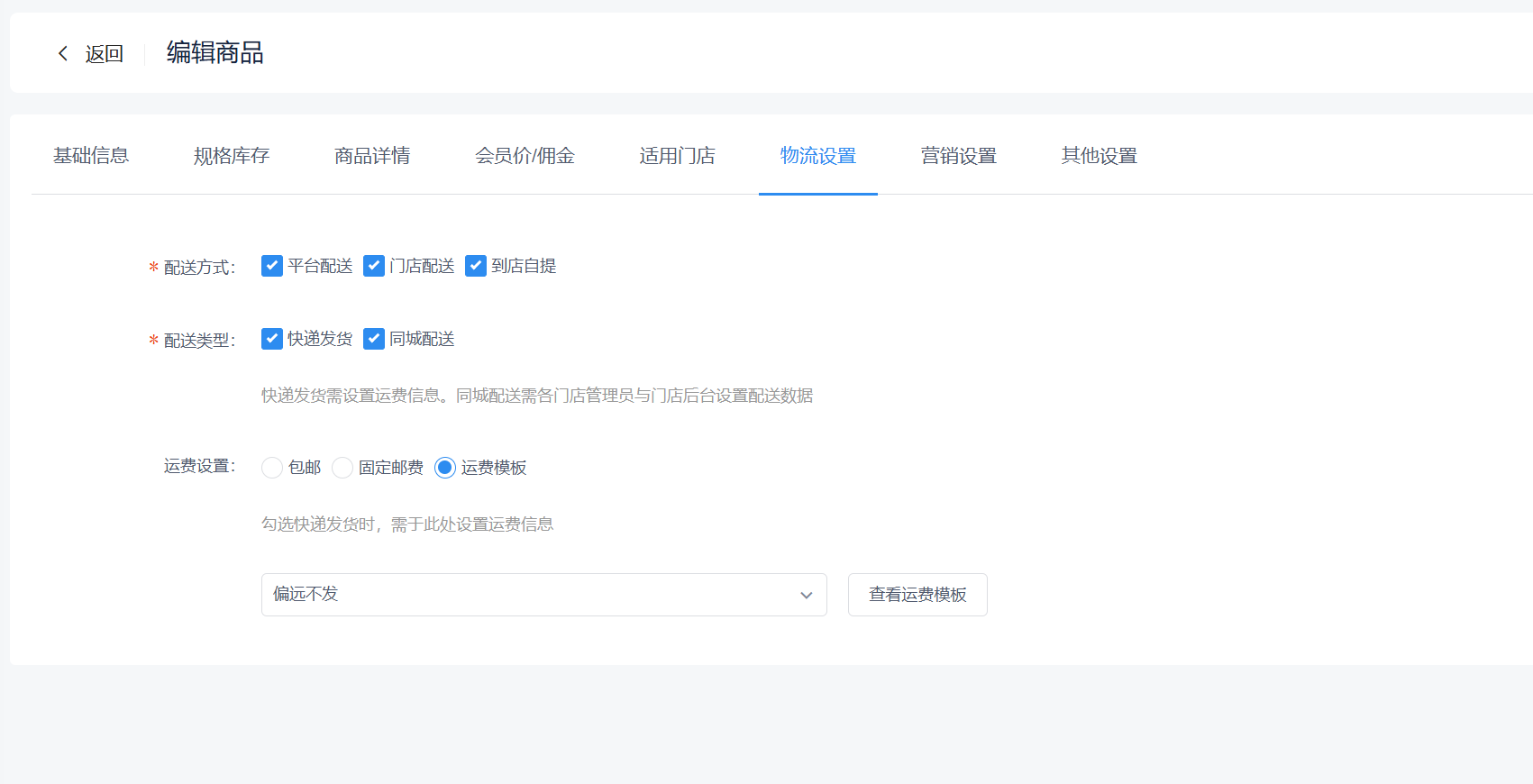Select 包邮 radio option
This screenshot has width=1533, height=784.
coord(272,468)
